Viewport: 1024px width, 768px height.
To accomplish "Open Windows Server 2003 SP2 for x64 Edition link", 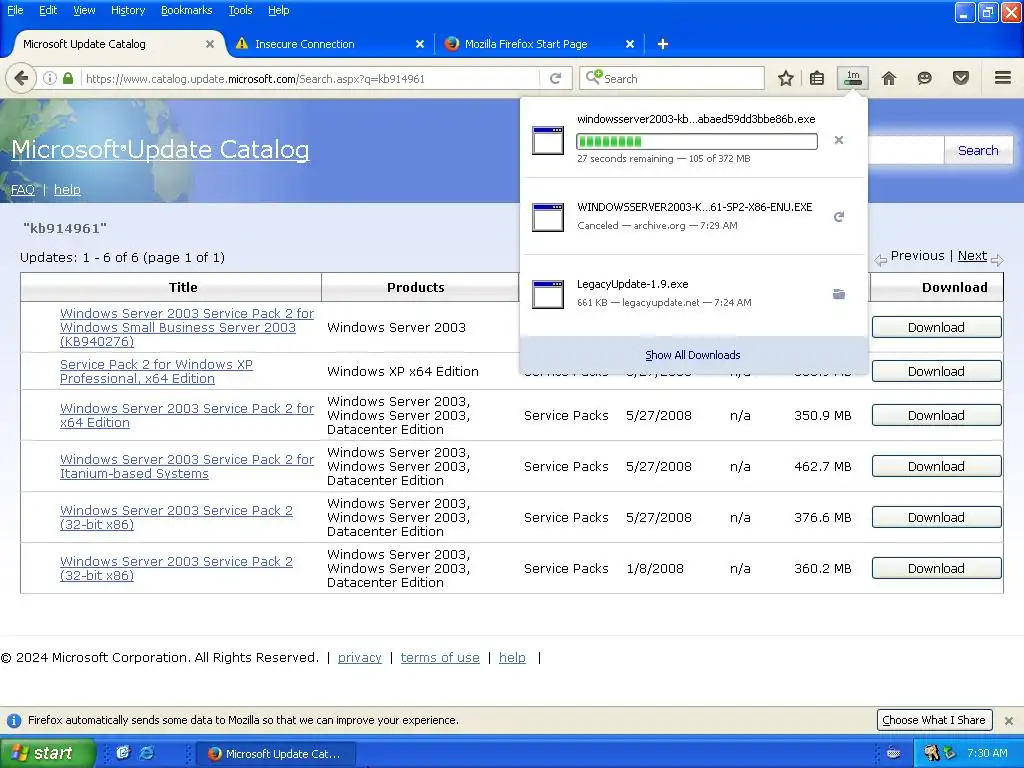I will (x=187, y=415).
